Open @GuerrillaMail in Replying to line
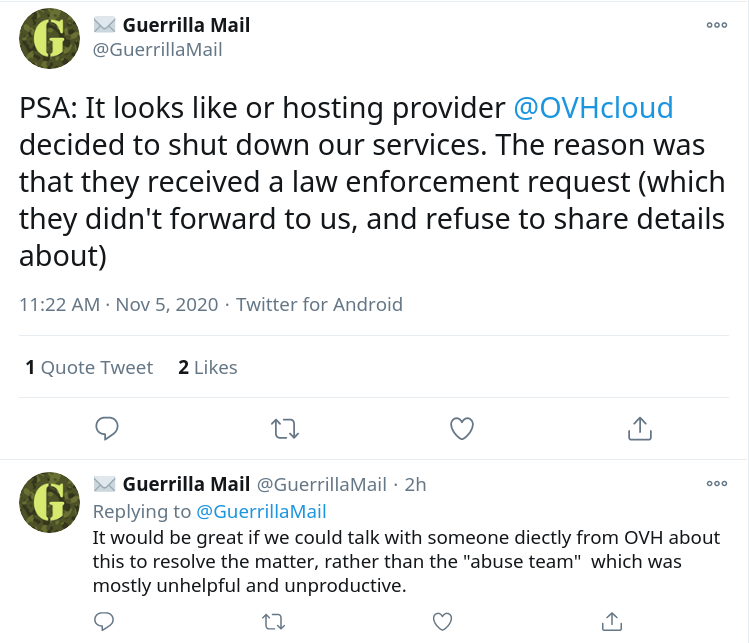749x643 pixels. [x=261, y=512]
